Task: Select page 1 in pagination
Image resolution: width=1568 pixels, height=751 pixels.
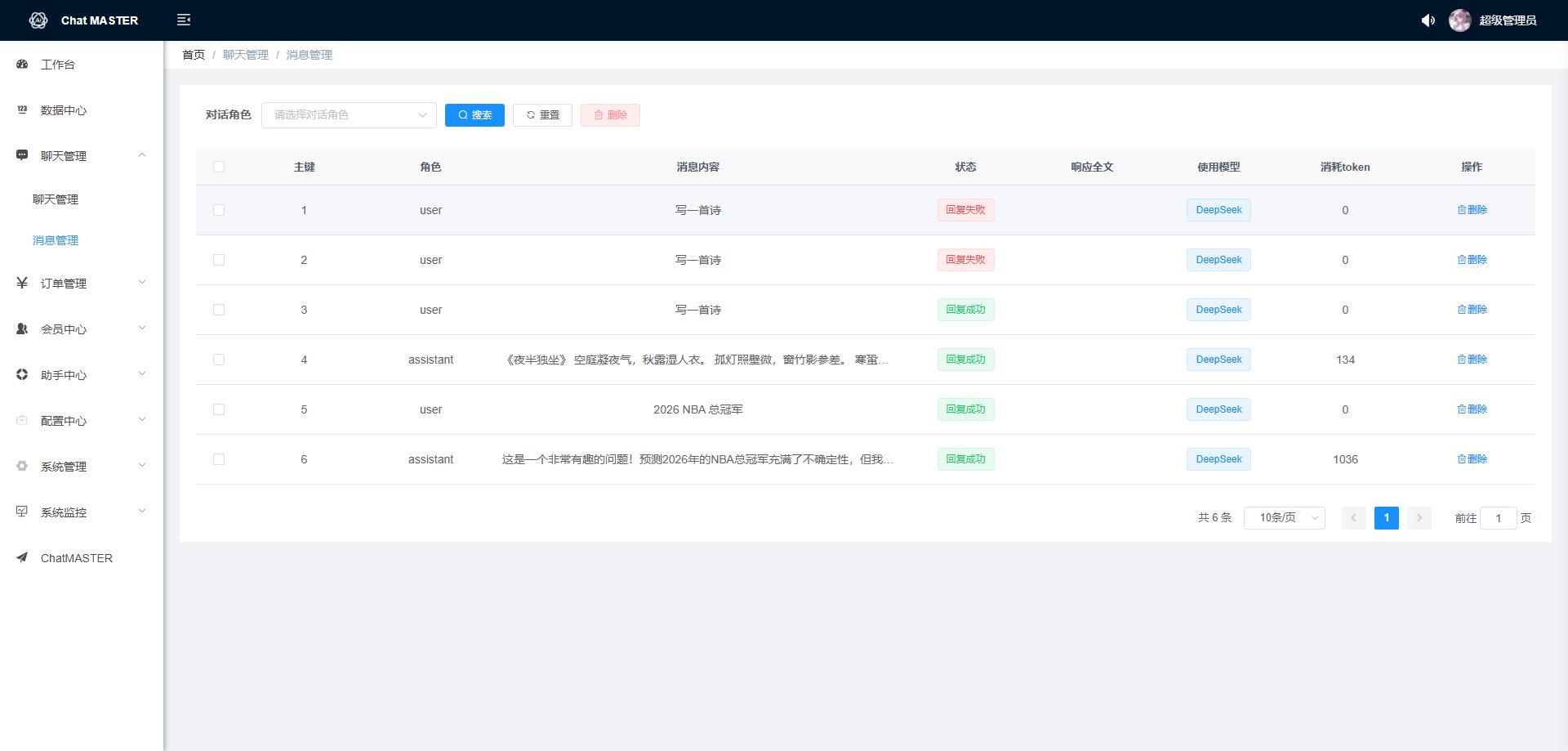Action: (x=1387, y=518)
